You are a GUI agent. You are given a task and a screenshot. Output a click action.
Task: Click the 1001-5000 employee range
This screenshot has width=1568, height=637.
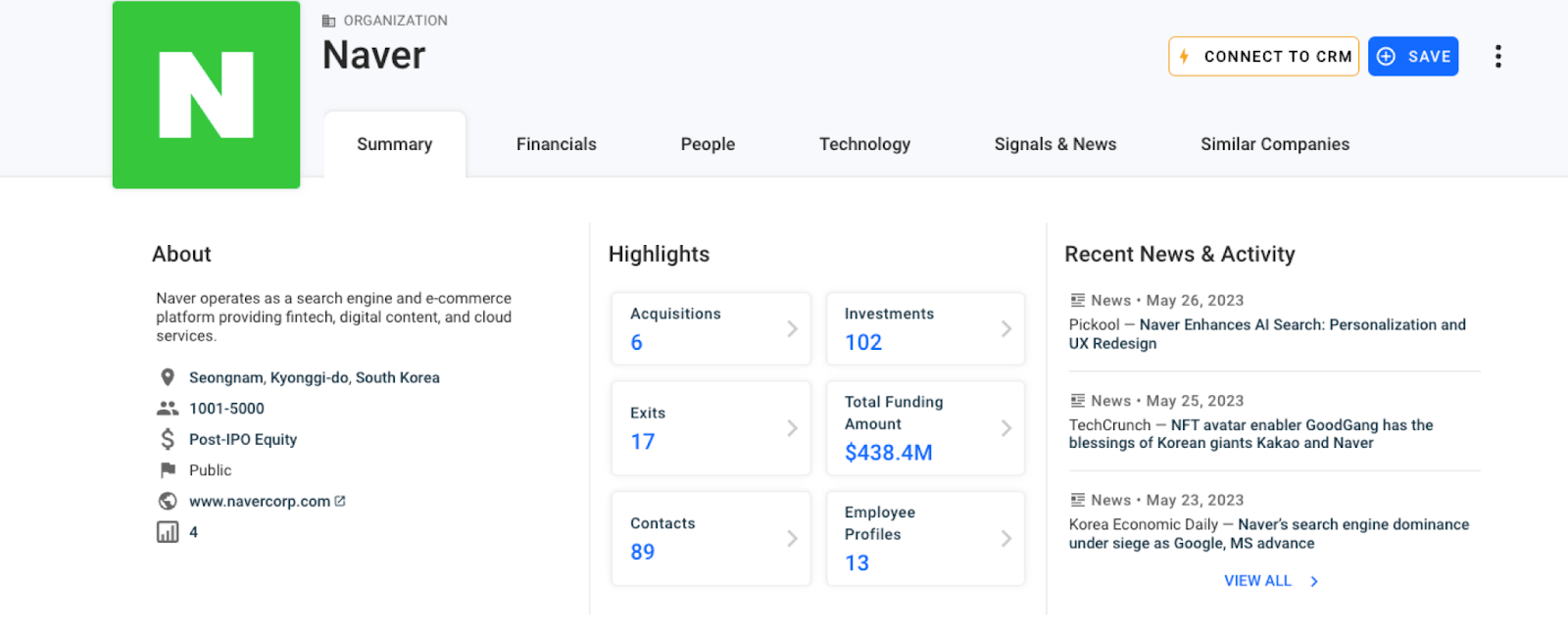[226, 409]
